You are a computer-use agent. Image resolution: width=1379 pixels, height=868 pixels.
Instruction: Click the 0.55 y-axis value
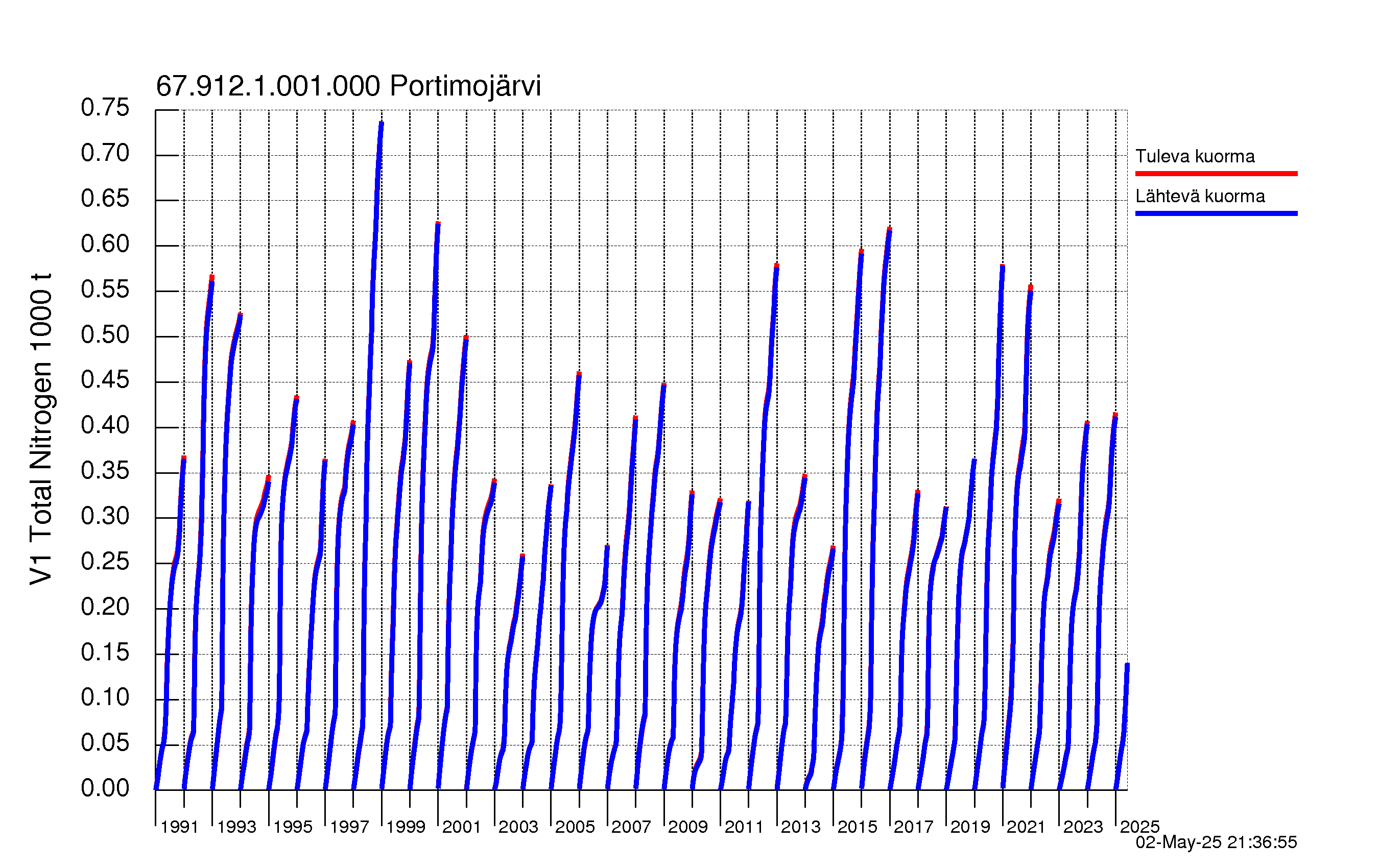click(105, 289)
